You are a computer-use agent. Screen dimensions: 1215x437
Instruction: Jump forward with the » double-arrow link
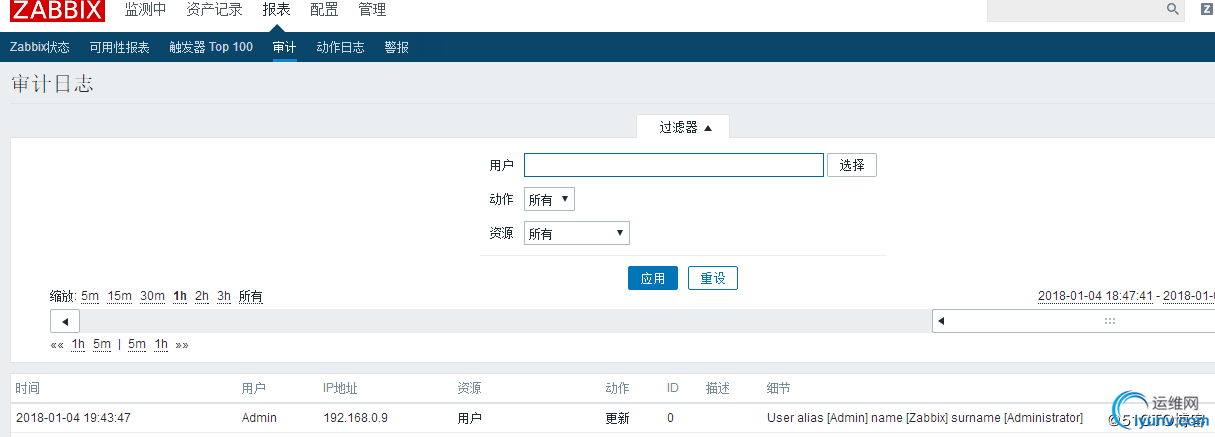pyautogui.click(x=182, y=344)
